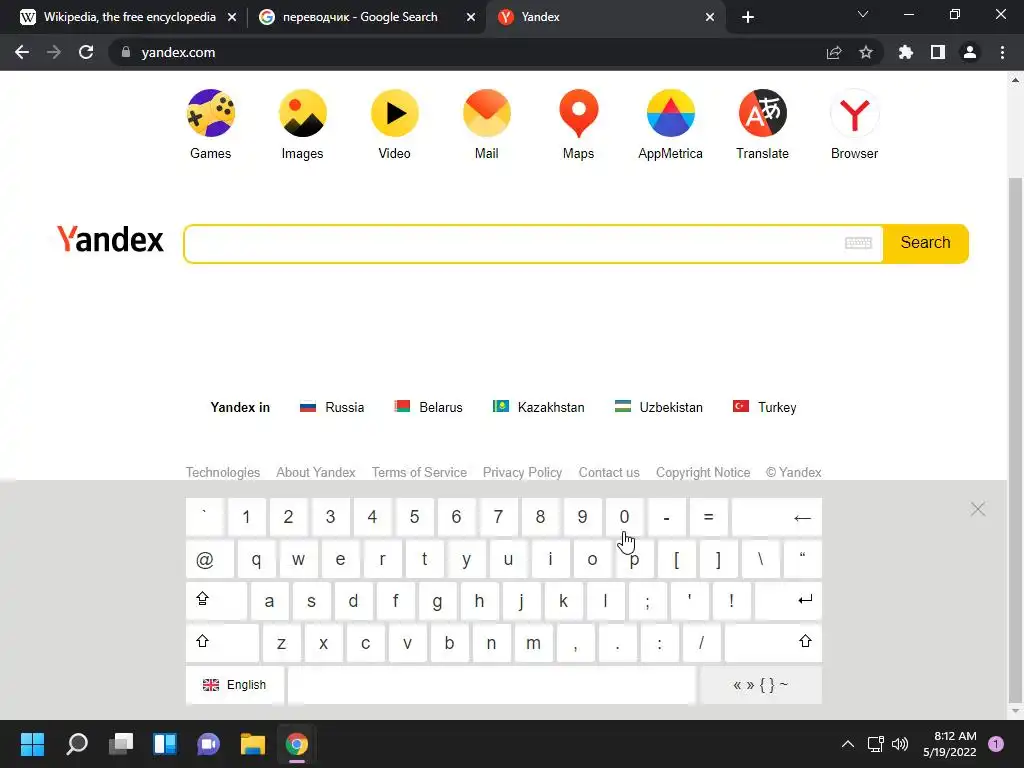Open the Yandex Browser service icon

click(x=854, y=113)
